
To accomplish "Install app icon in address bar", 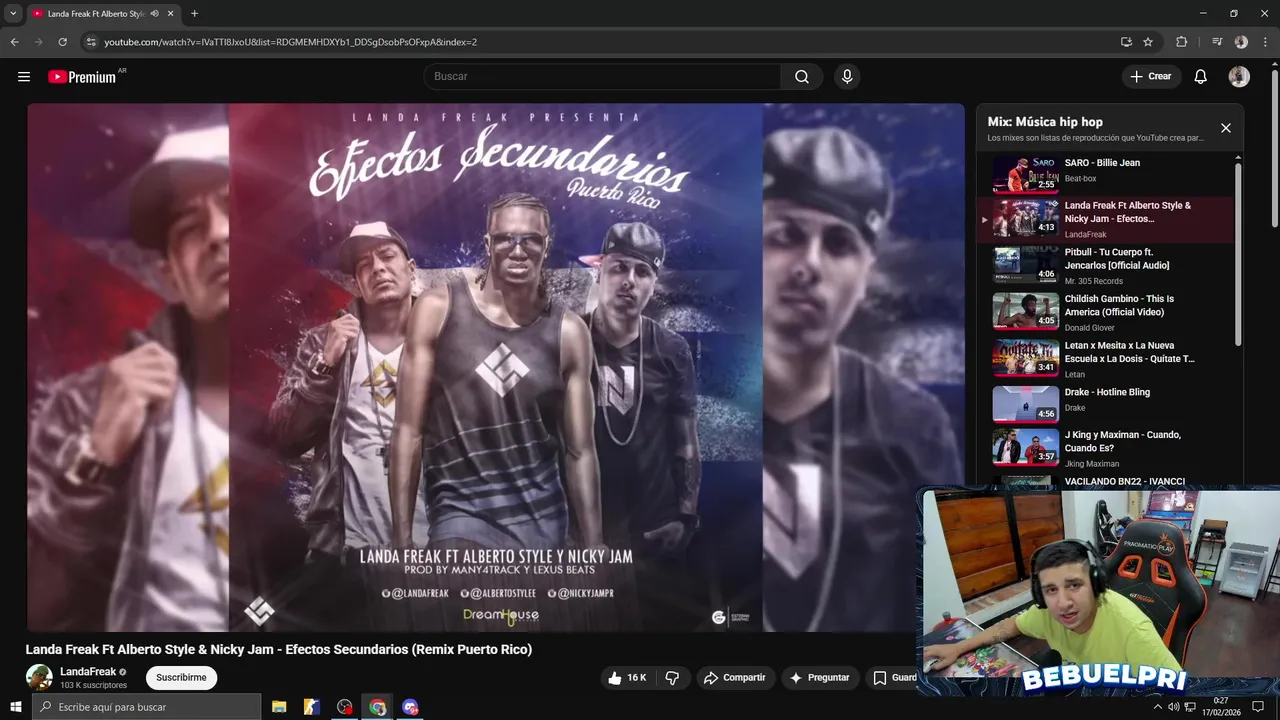I will point(1126,42).
